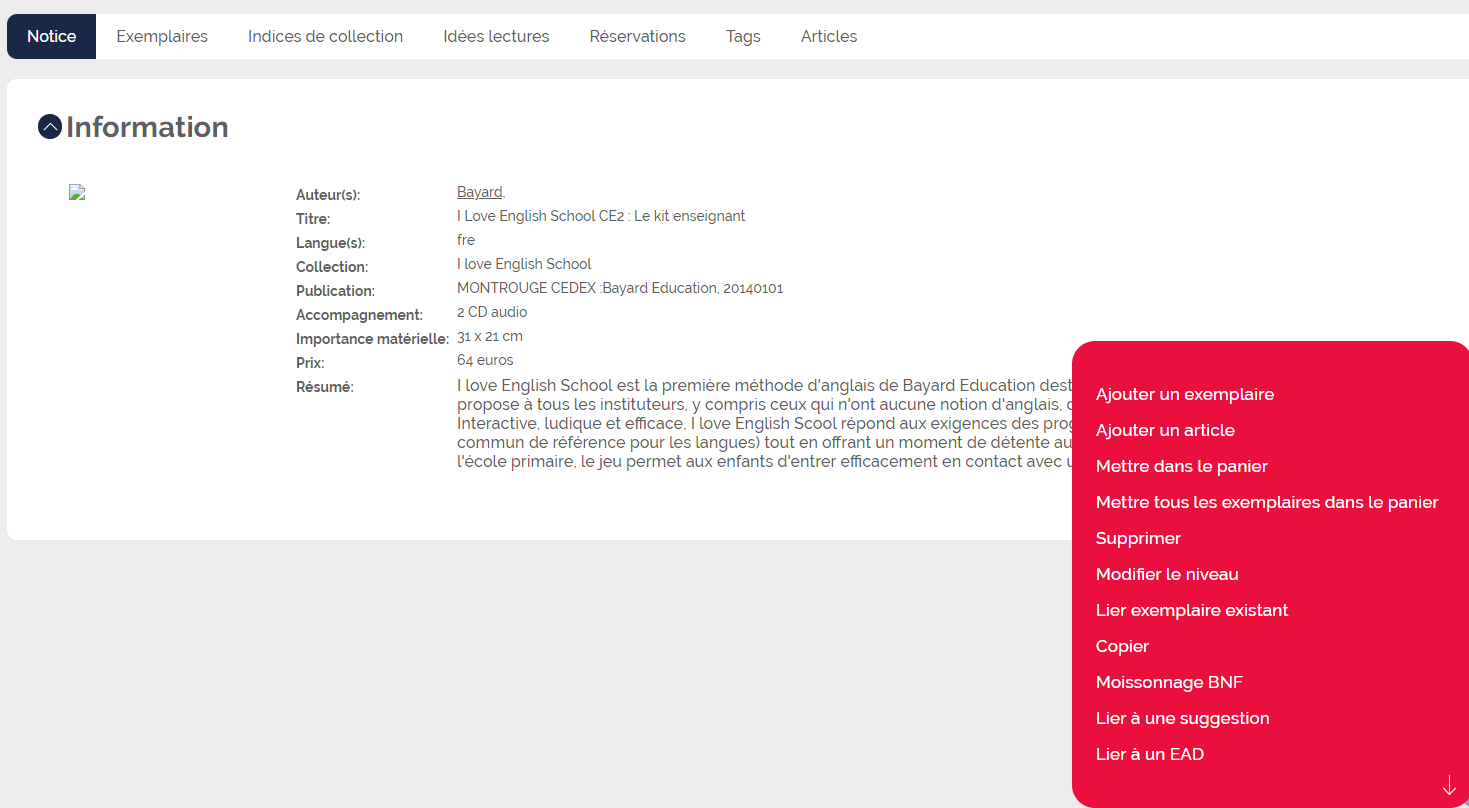1469x808 pixels.
Task: Launch Moissonnage BNF
Action: tap(1169, 682)
